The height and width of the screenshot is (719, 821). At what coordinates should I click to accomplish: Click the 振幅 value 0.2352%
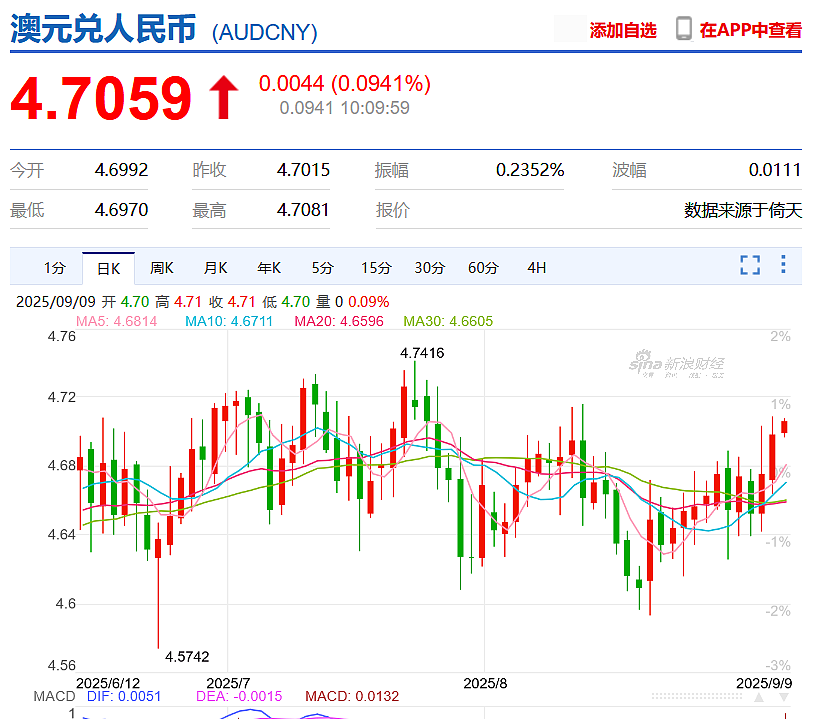click(x=530, y=170)
